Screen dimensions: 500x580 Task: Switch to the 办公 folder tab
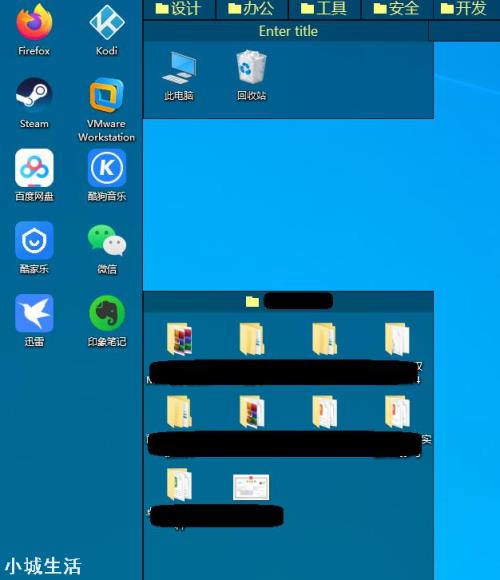click(251, 9)
